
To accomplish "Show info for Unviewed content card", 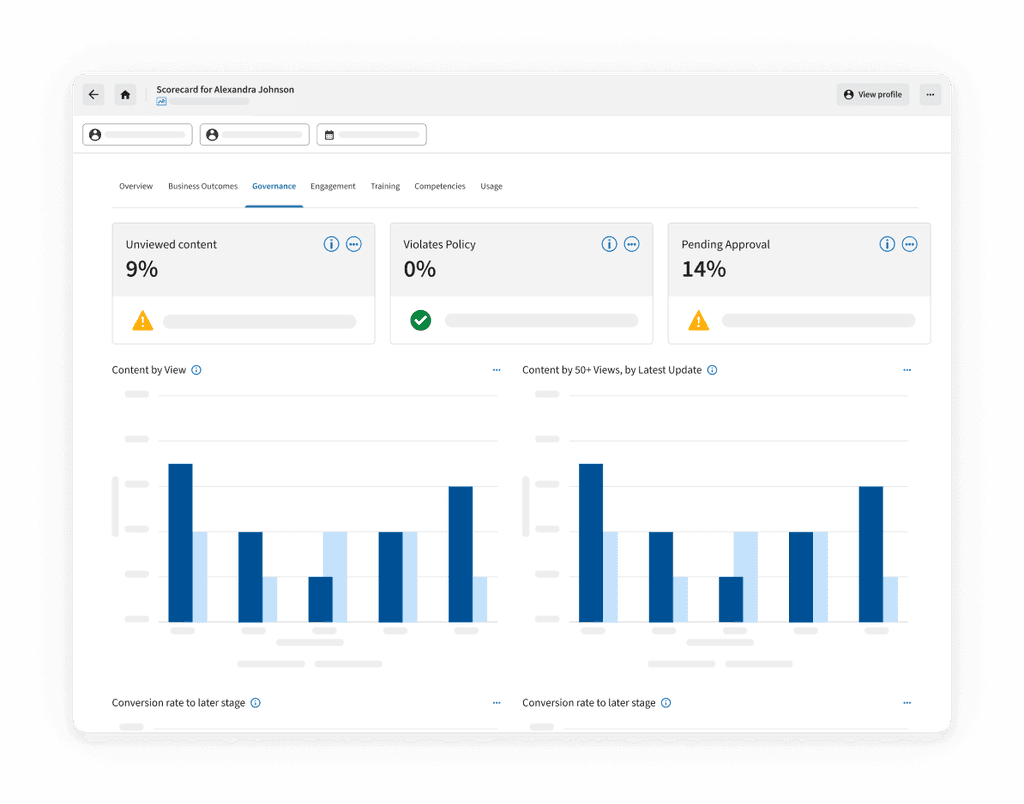I will tap(331, 244).
